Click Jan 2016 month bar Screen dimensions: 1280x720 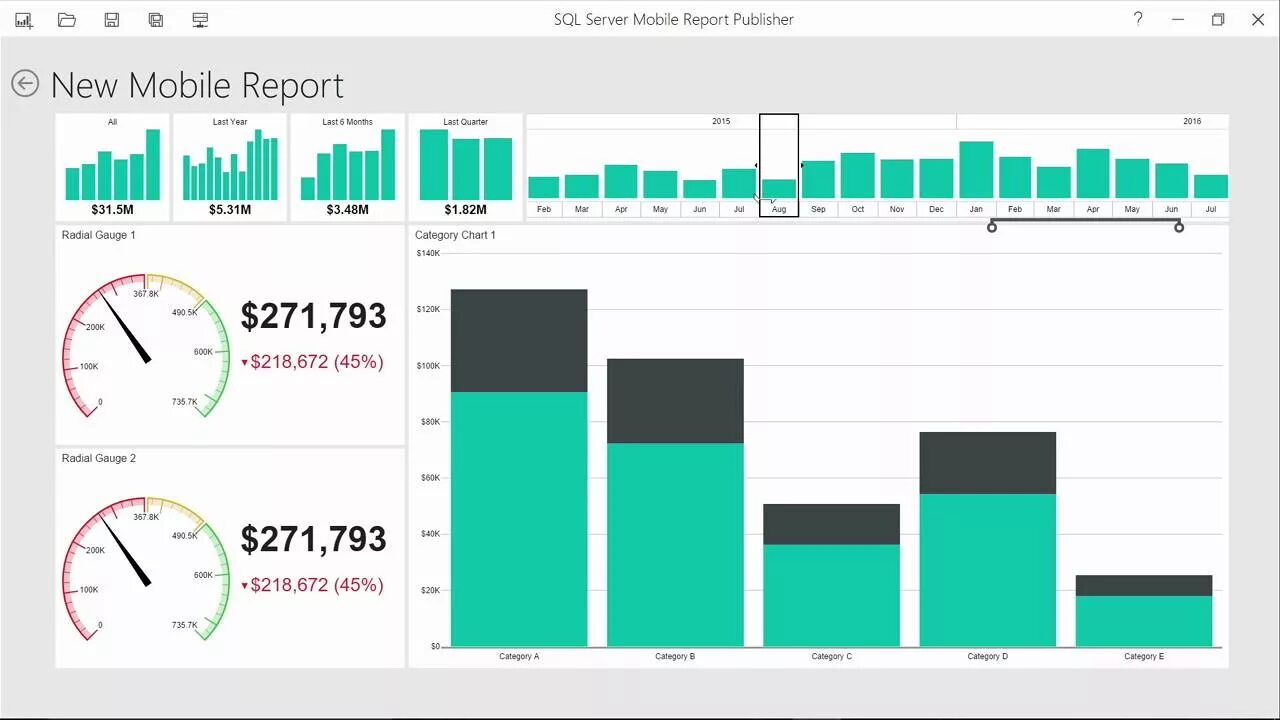(976, 169)
